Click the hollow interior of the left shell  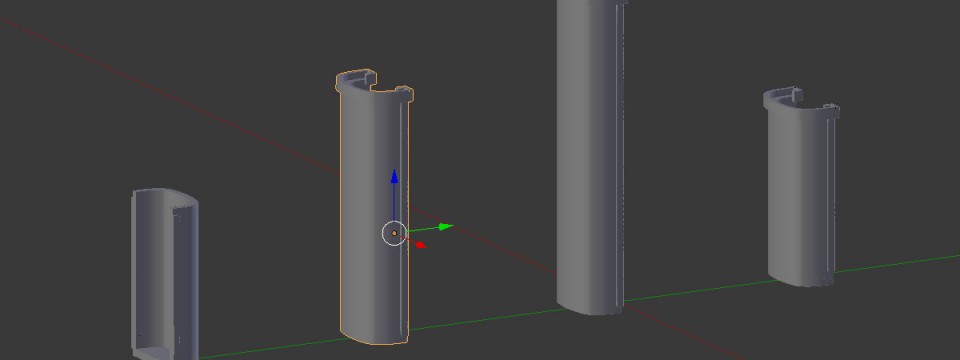pyautogui.click(x=182, y=276)
